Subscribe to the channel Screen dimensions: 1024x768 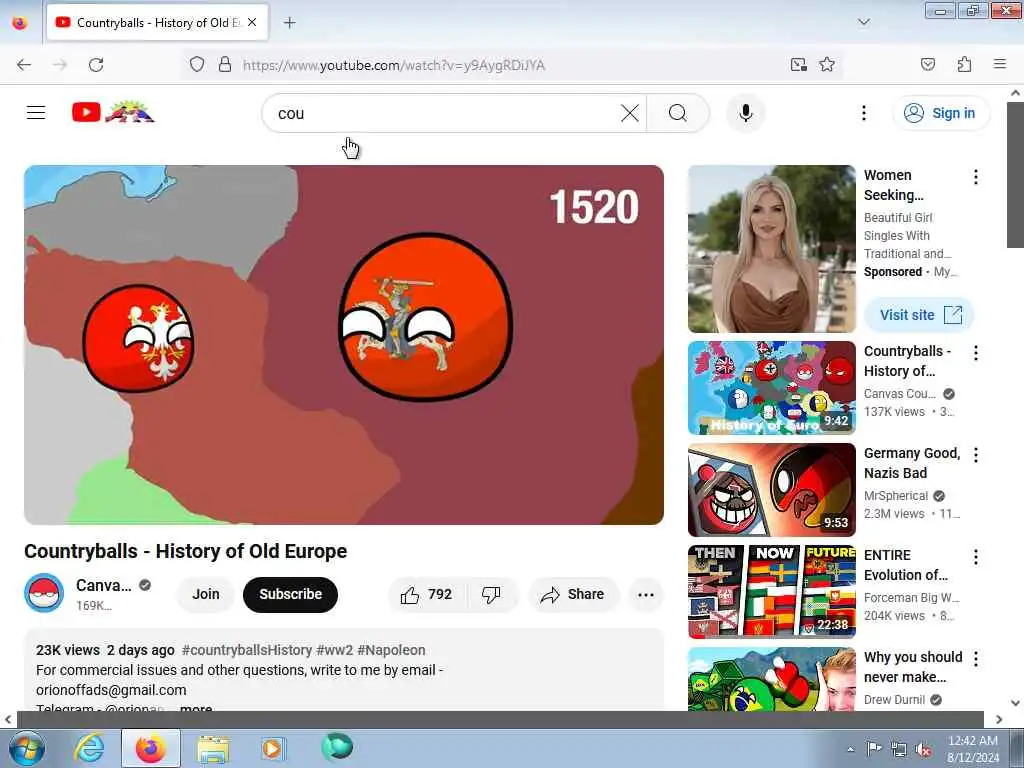point(291,594)
